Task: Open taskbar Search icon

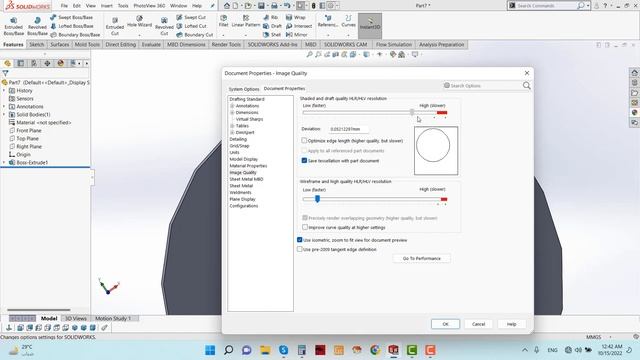Action: [x=229, y=350]
